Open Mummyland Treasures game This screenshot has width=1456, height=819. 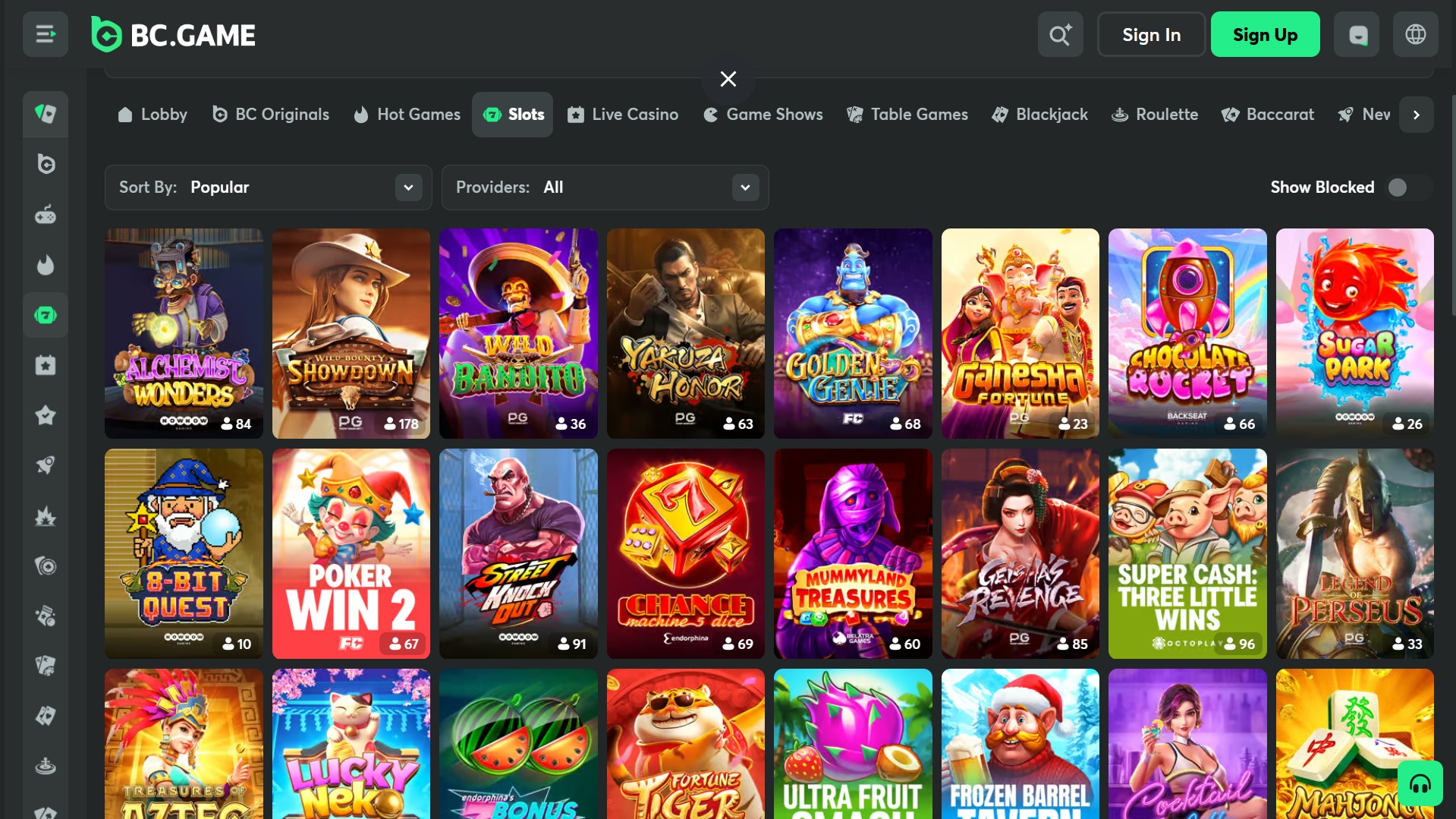tap(853, 553)
